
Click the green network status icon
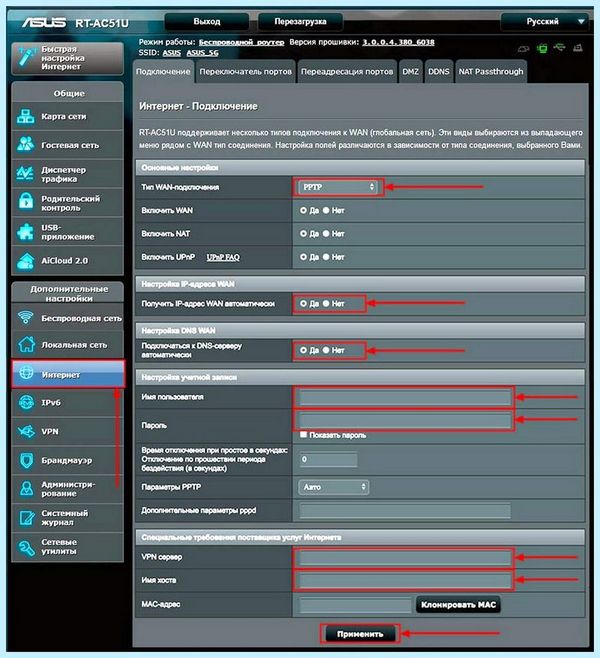coord(542,48)
